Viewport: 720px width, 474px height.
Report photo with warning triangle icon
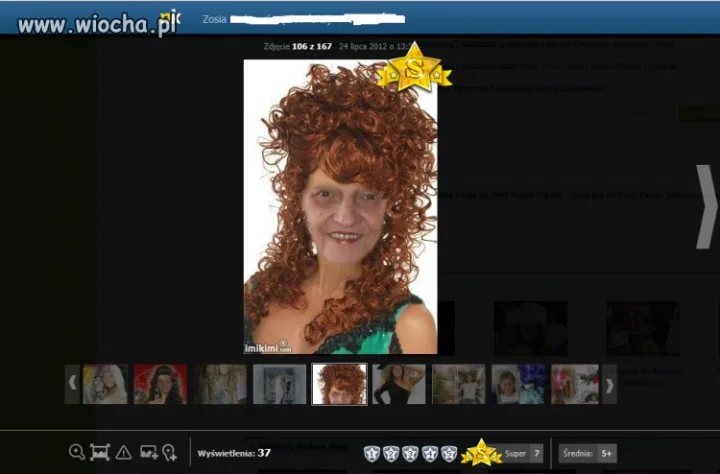(x=124, y=452)
